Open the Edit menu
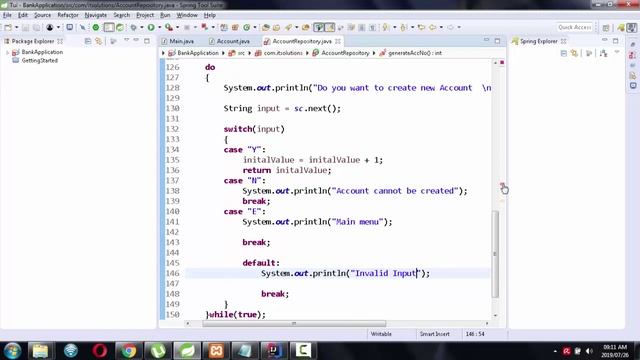The image size is (640, 360). click(23, 15)
